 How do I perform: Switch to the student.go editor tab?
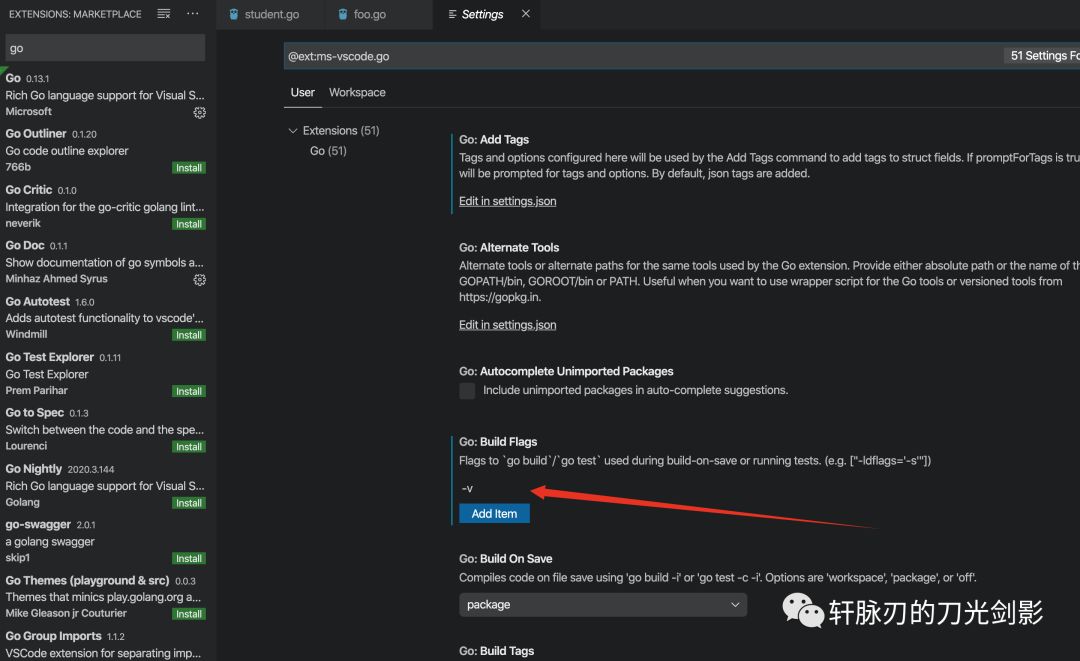270,14
